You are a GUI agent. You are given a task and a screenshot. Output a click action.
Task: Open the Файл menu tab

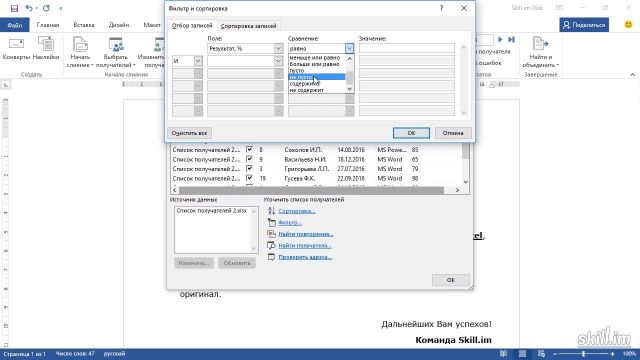click(x=15, y=25)
